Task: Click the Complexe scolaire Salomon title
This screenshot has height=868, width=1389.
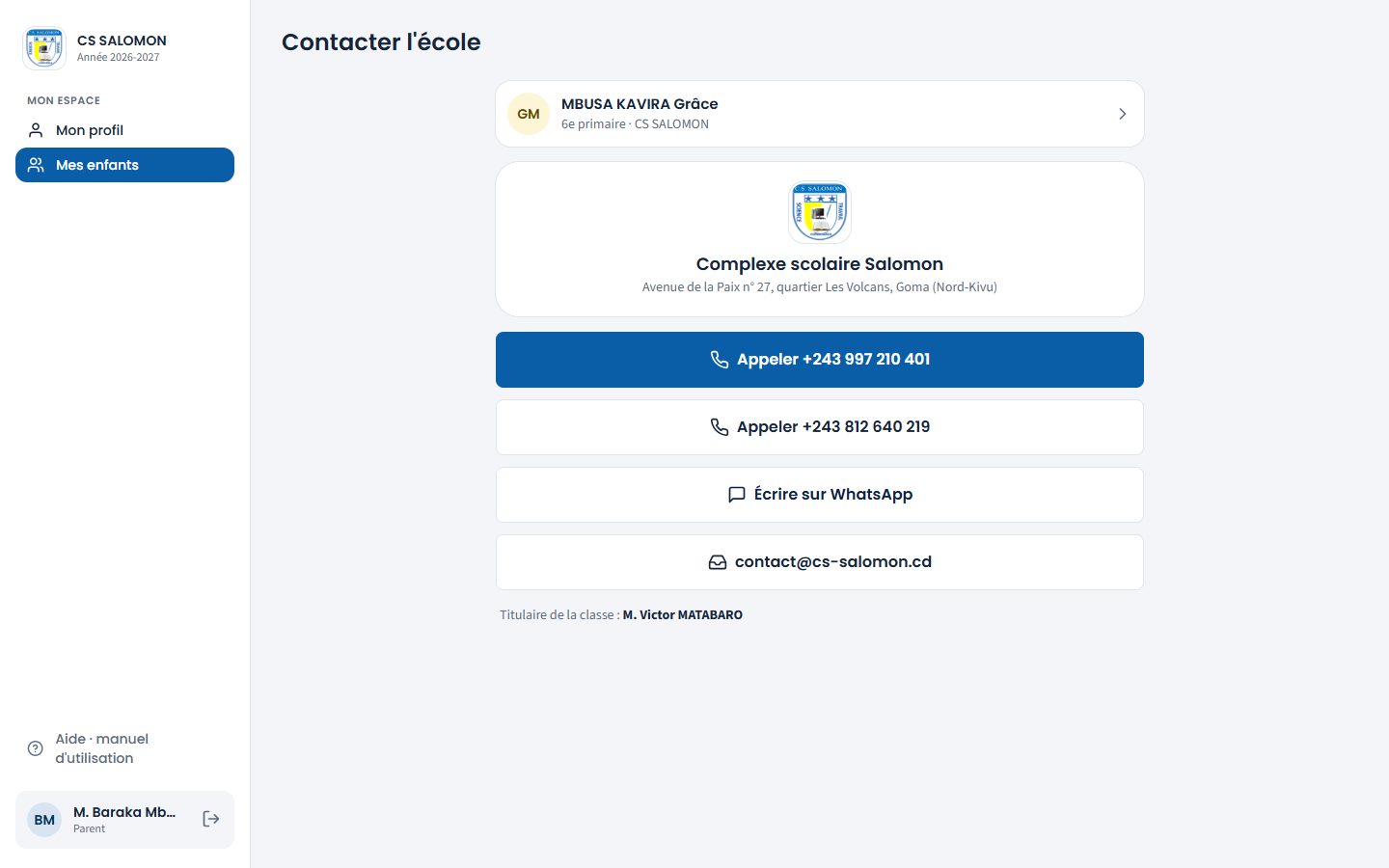Action: 820,264
